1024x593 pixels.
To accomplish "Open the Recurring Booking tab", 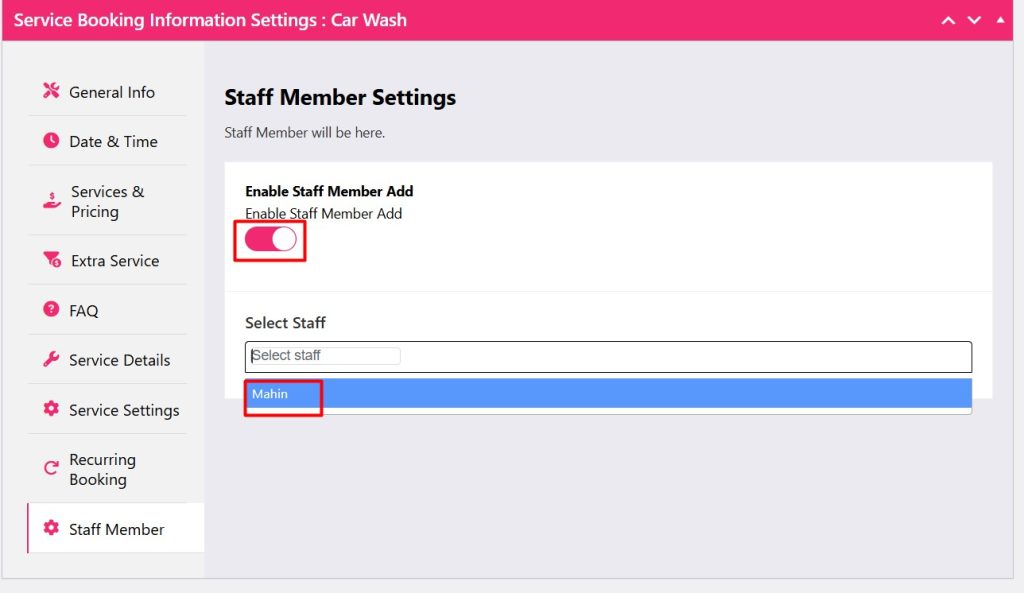I will coord(102,469).
